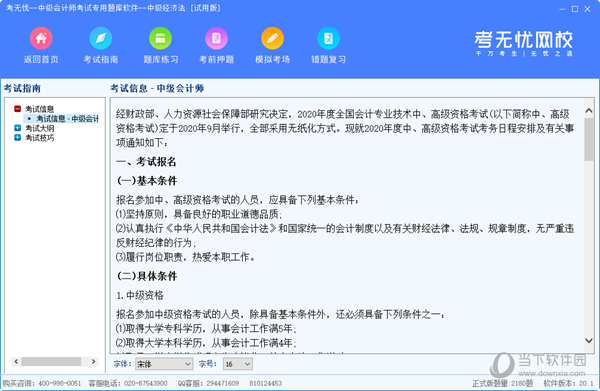Click the 正式版题量 status entry
This screenshot has height=391, width=600.
click(502, 383)
